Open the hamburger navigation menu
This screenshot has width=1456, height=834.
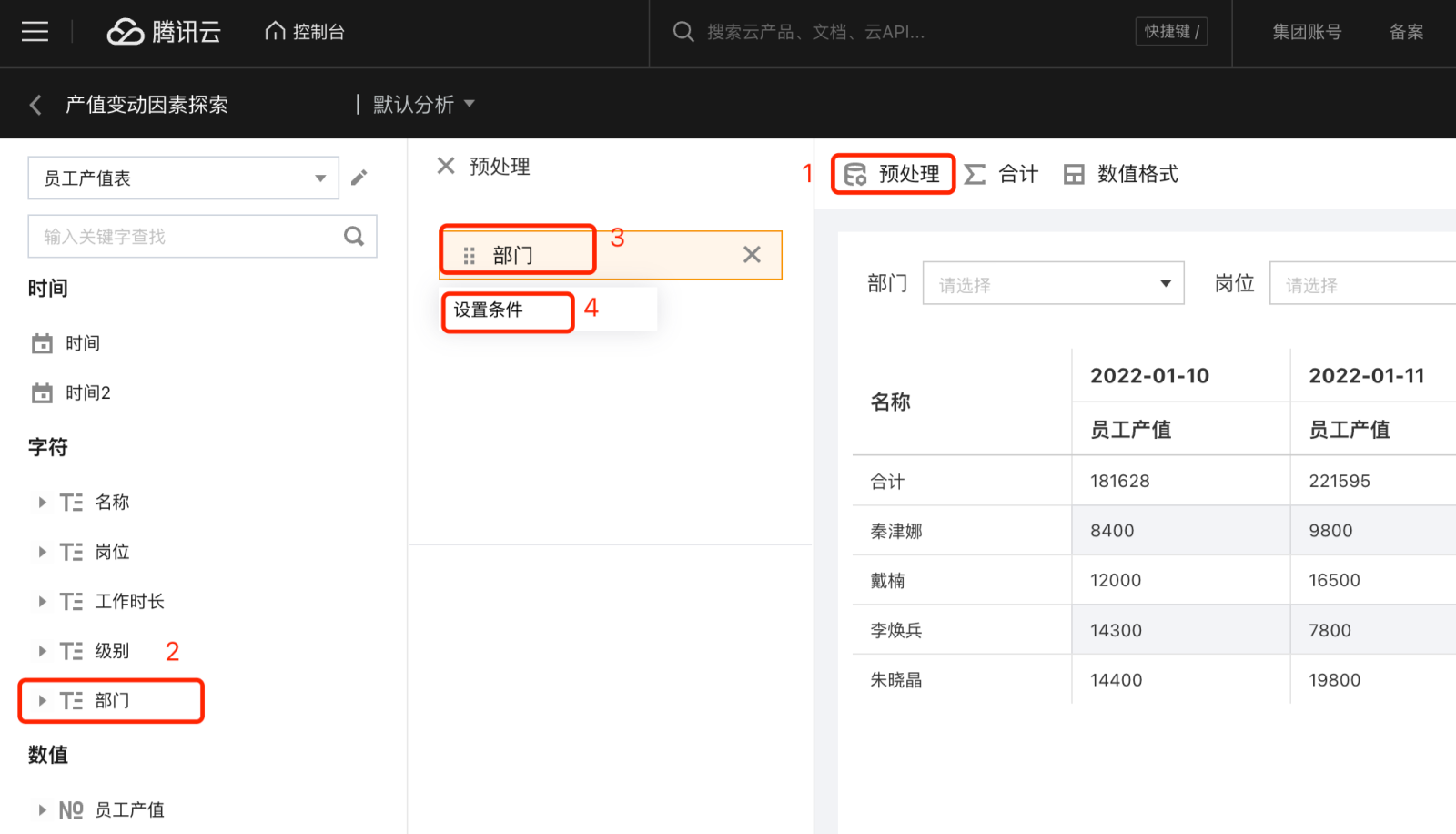point(35,32)
